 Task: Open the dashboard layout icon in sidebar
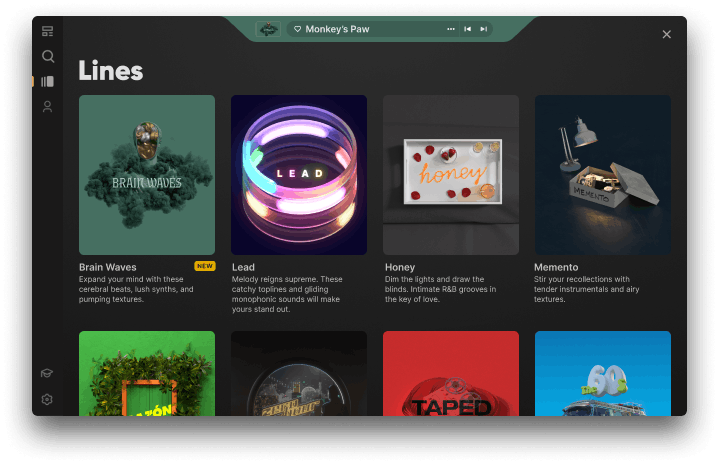tap(47, 31)
